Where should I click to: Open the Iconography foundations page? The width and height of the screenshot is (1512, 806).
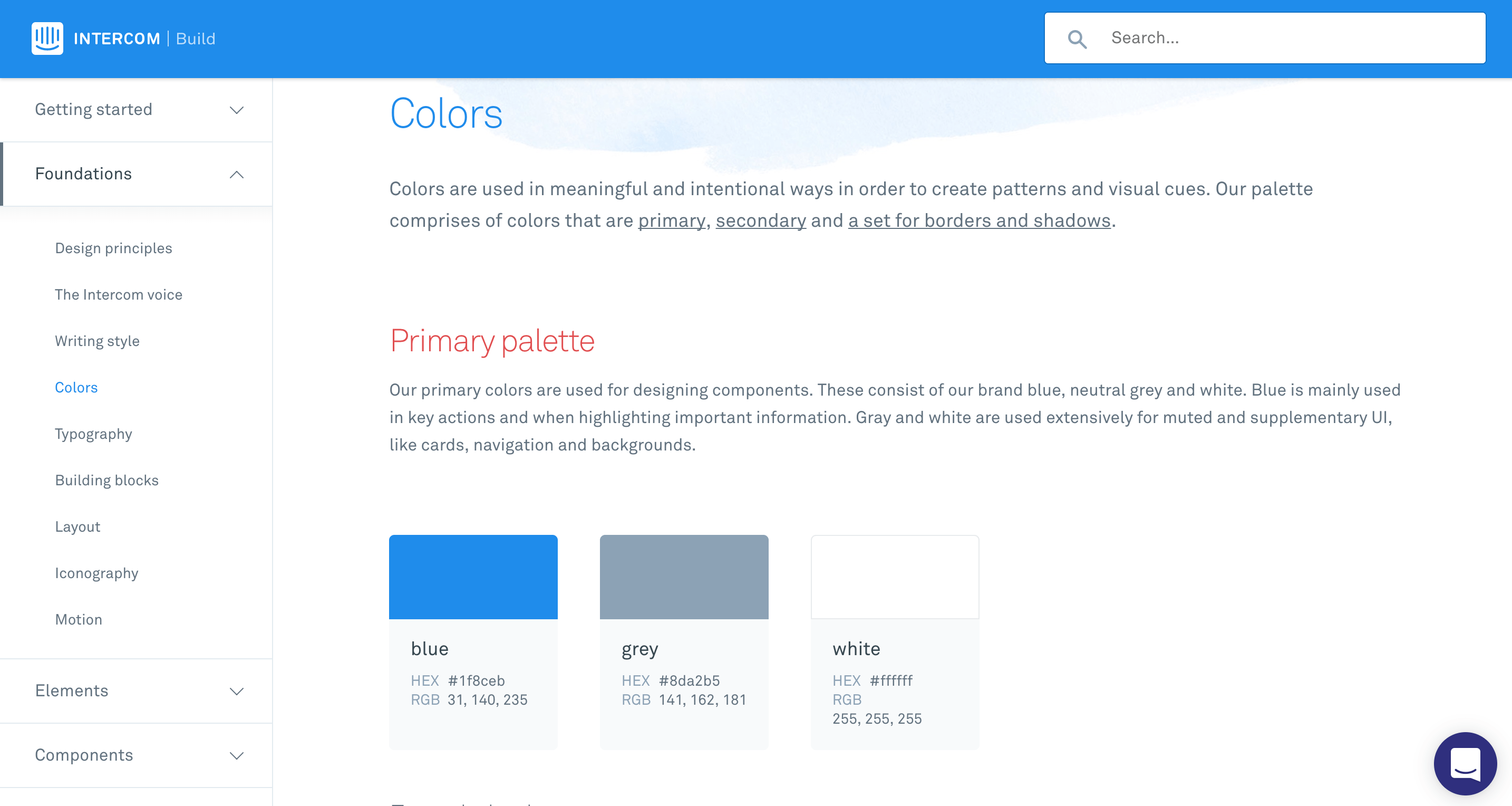pyautogui.click(x=97, y=573)
